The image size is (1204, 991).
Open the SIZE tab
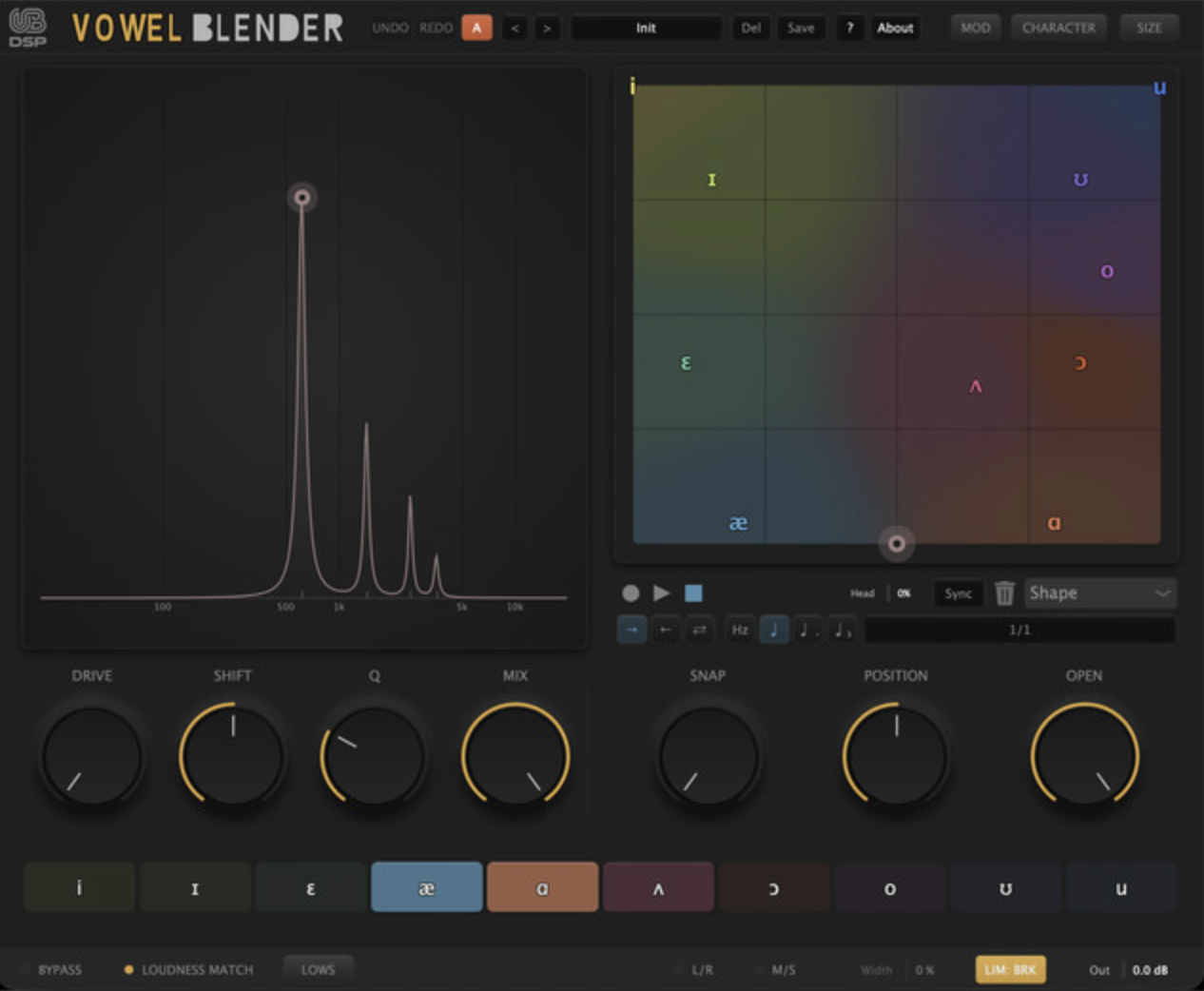click(x=1149, y=28)
